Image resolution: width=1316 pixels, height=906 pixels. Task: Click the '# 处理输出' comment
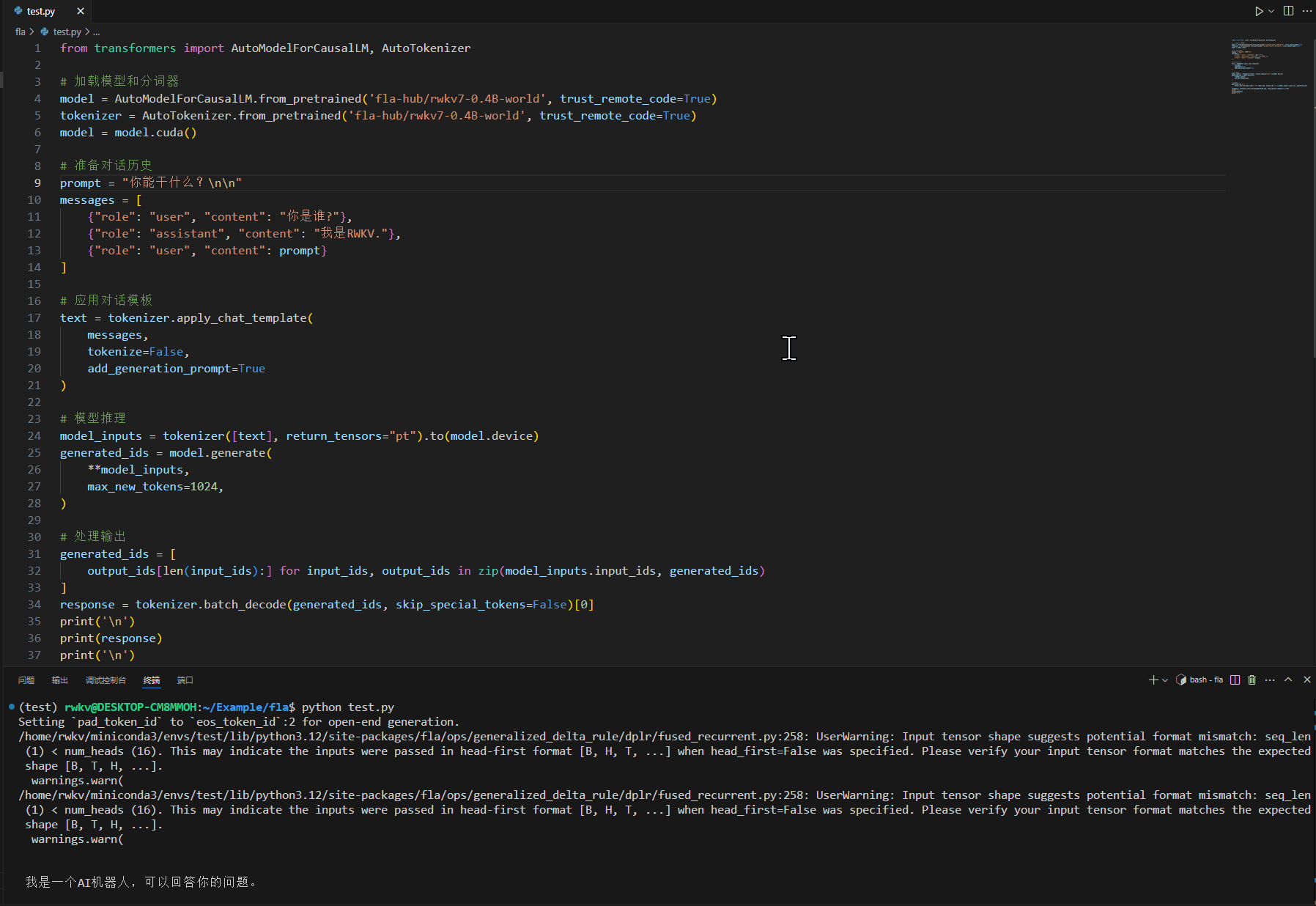coord(93,537)
